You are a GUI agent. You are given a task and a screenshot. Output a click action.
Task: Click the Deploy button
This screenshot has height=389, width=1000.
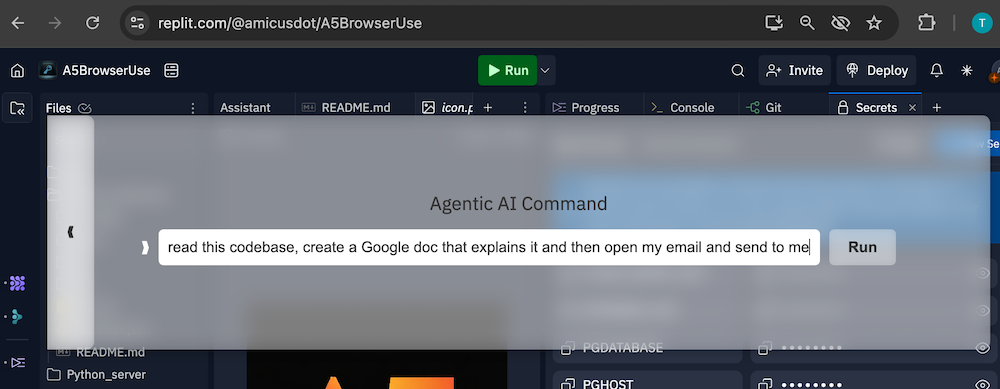coord(877,71)
